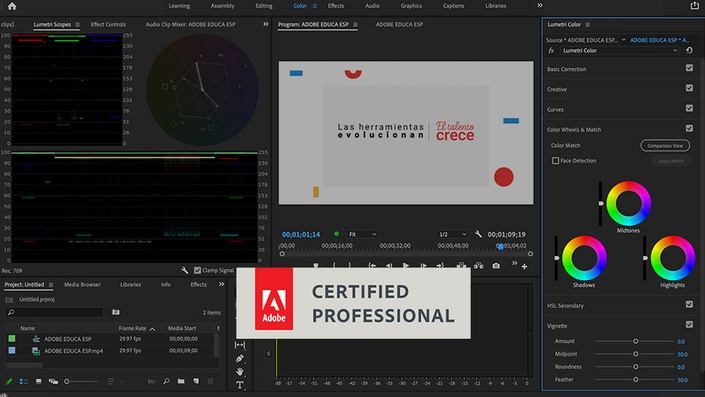
Task: Expand the Creative section
Action: 557,89
